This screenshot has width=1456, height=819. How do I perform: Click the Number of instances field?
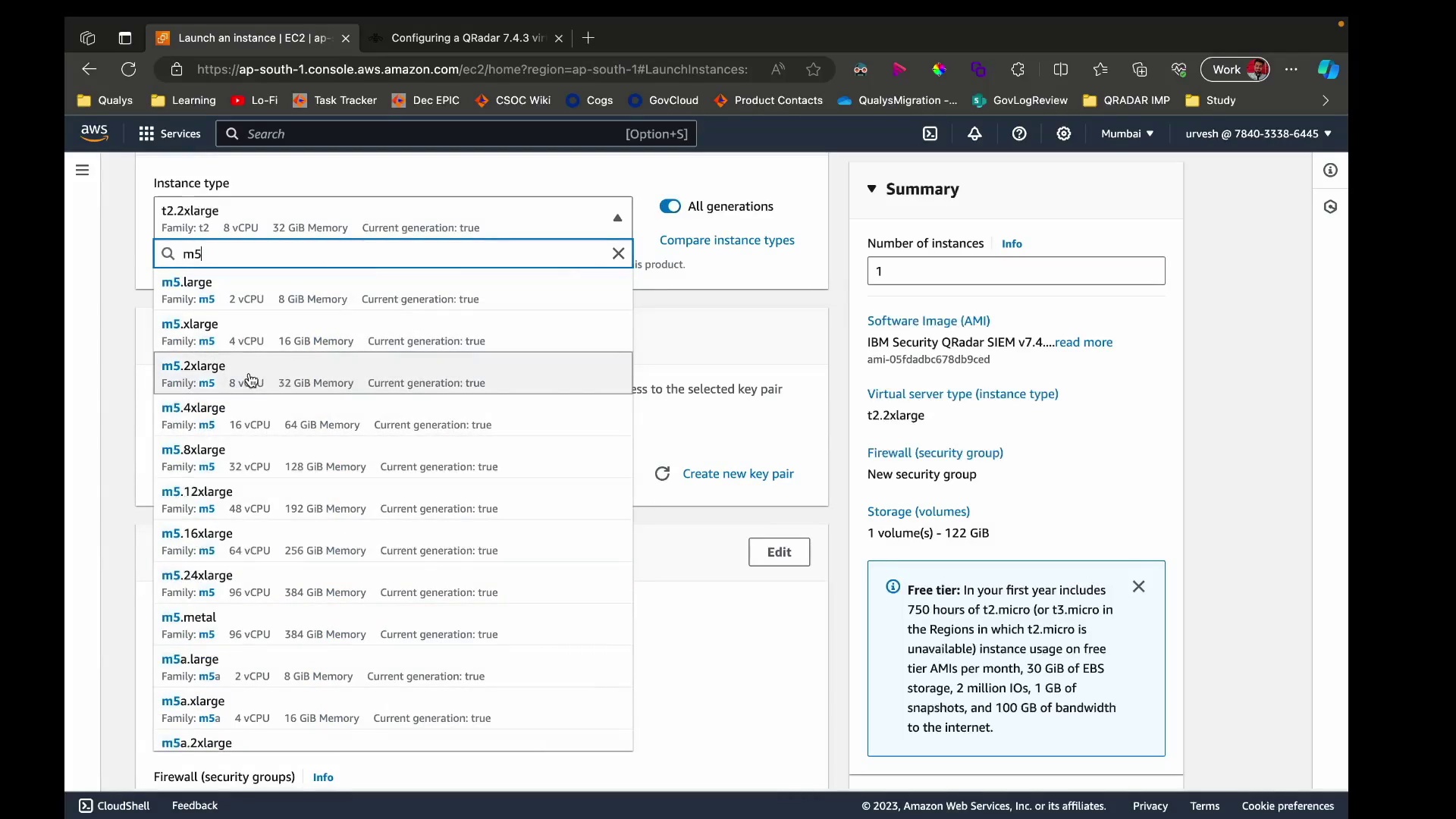tap(1015, 271)
